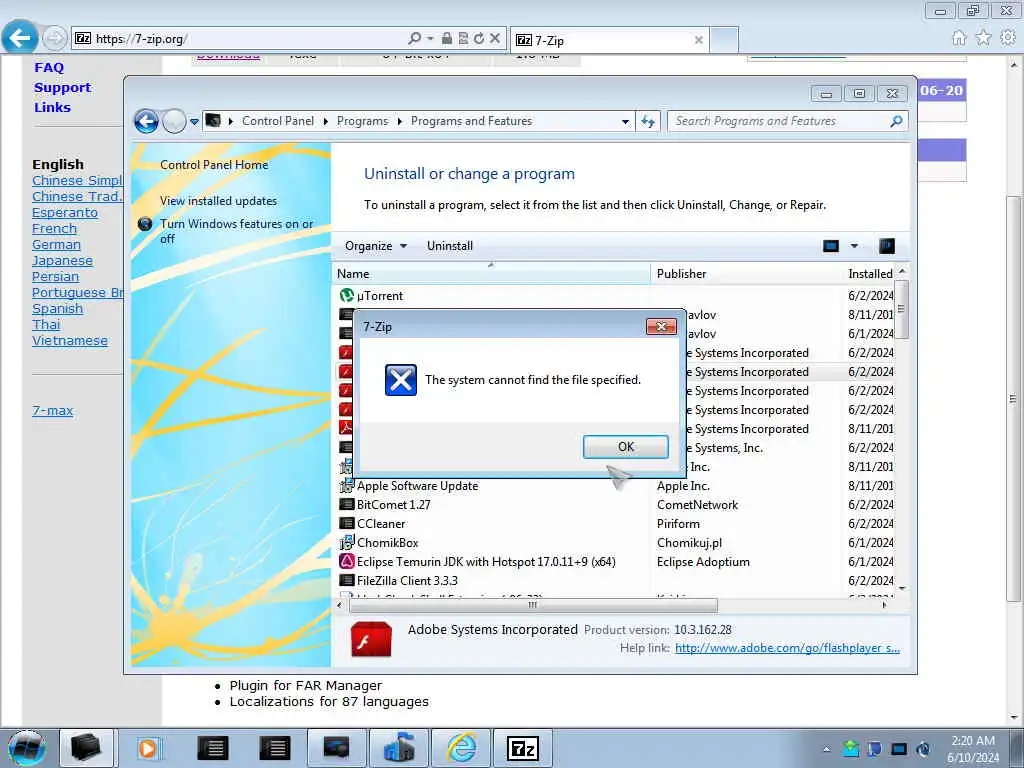Open Turn Windows features on or off
The image size is (1024, 768).
coord(236,231)
